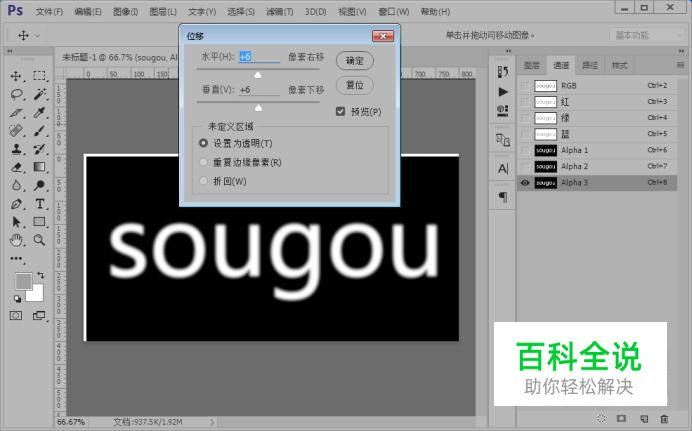The image size is (692, 431).
Task: Open the 文件(F) menu
Action: pos(49,12)
